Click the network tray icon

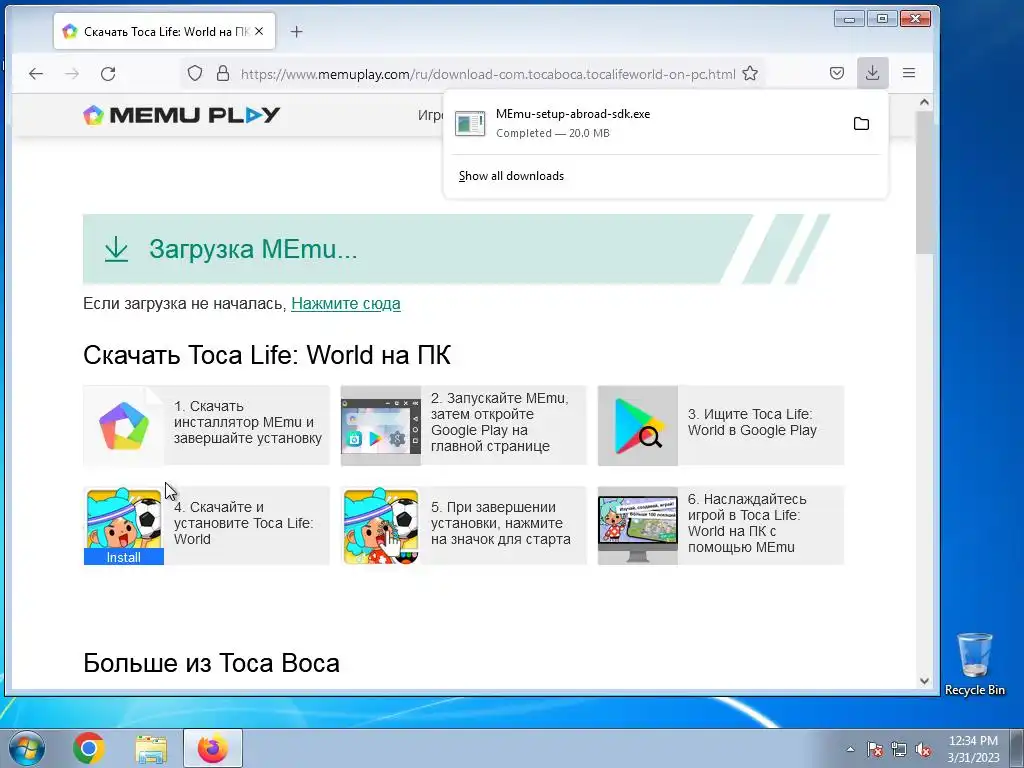[x=899, y=749]
